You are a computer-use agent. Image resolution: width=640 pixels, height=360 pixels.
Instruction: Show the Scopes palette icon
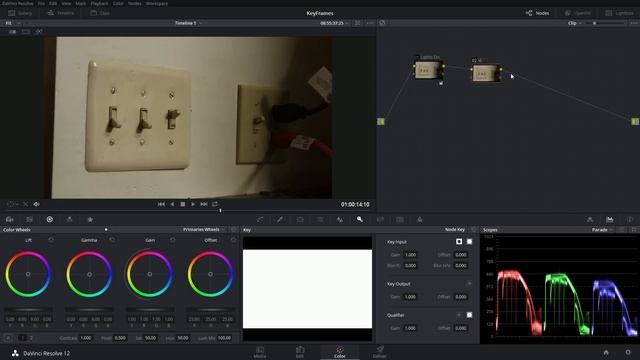pos(610,220)
